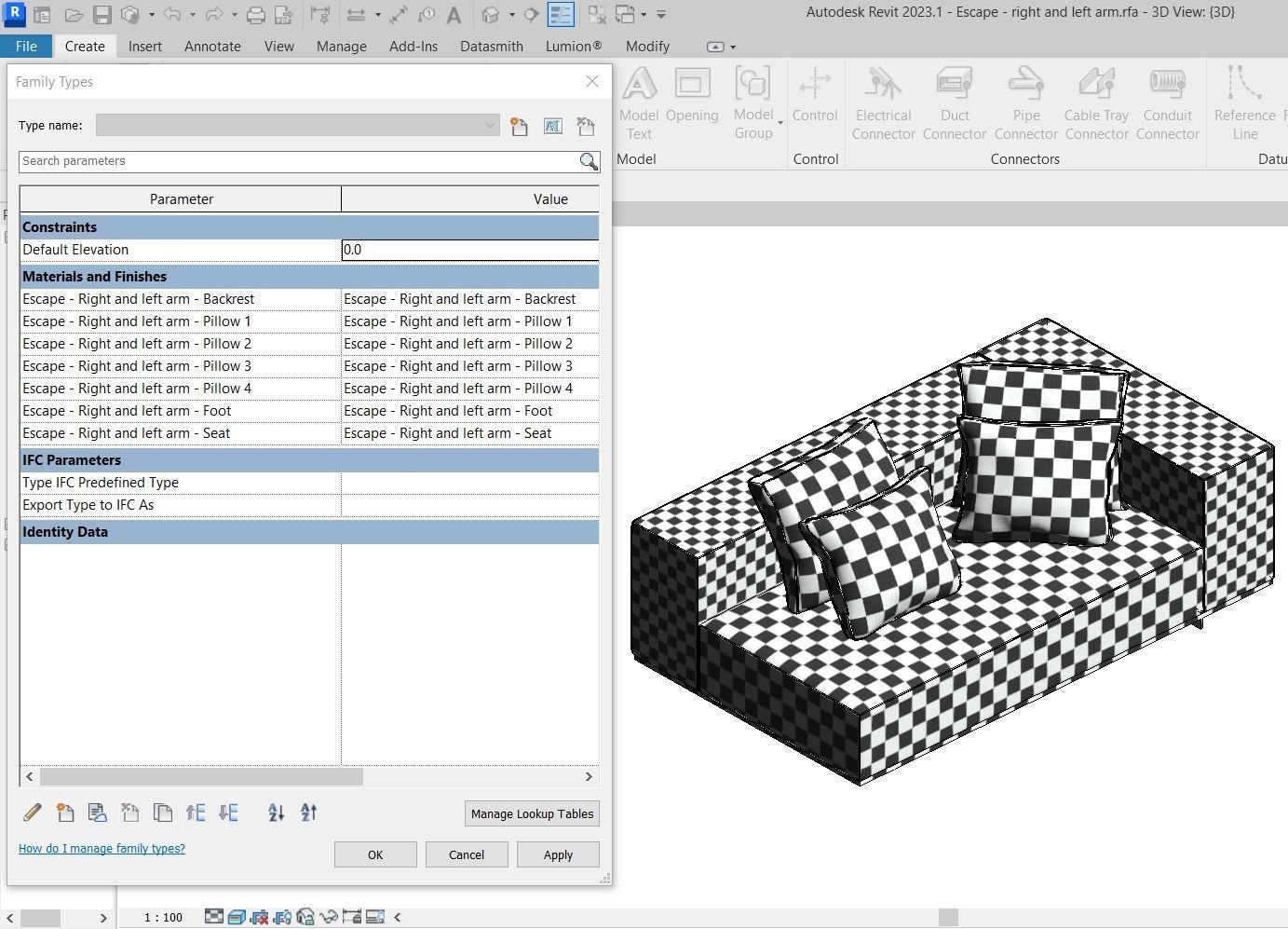This screenshot has width=1288, height=929.
Task: Click the Default Elevation value field
Action: (470, 250)
